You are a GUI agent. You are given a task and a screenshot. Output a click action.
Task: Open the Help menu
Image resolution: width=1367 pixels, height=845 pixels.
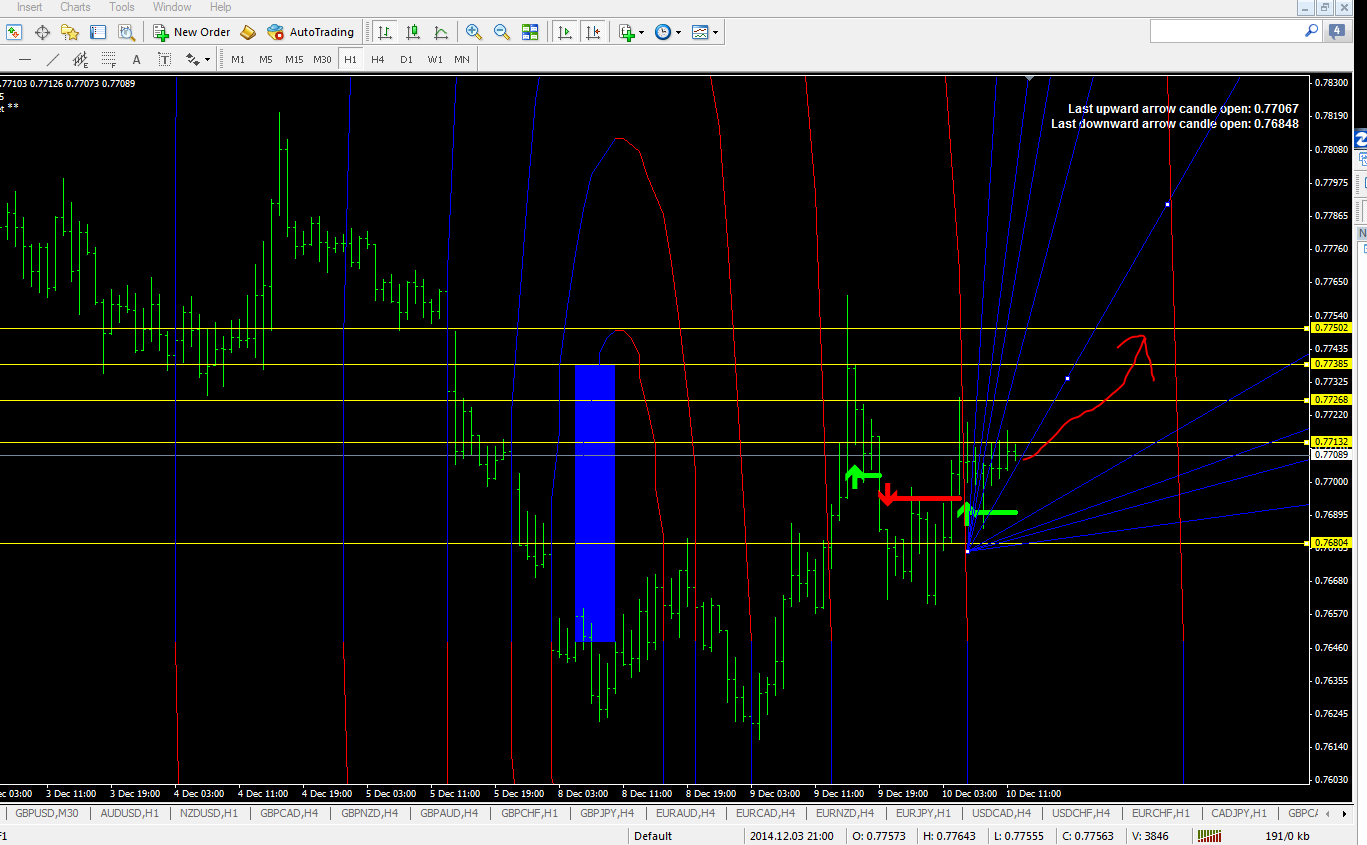tap(220, 7)
